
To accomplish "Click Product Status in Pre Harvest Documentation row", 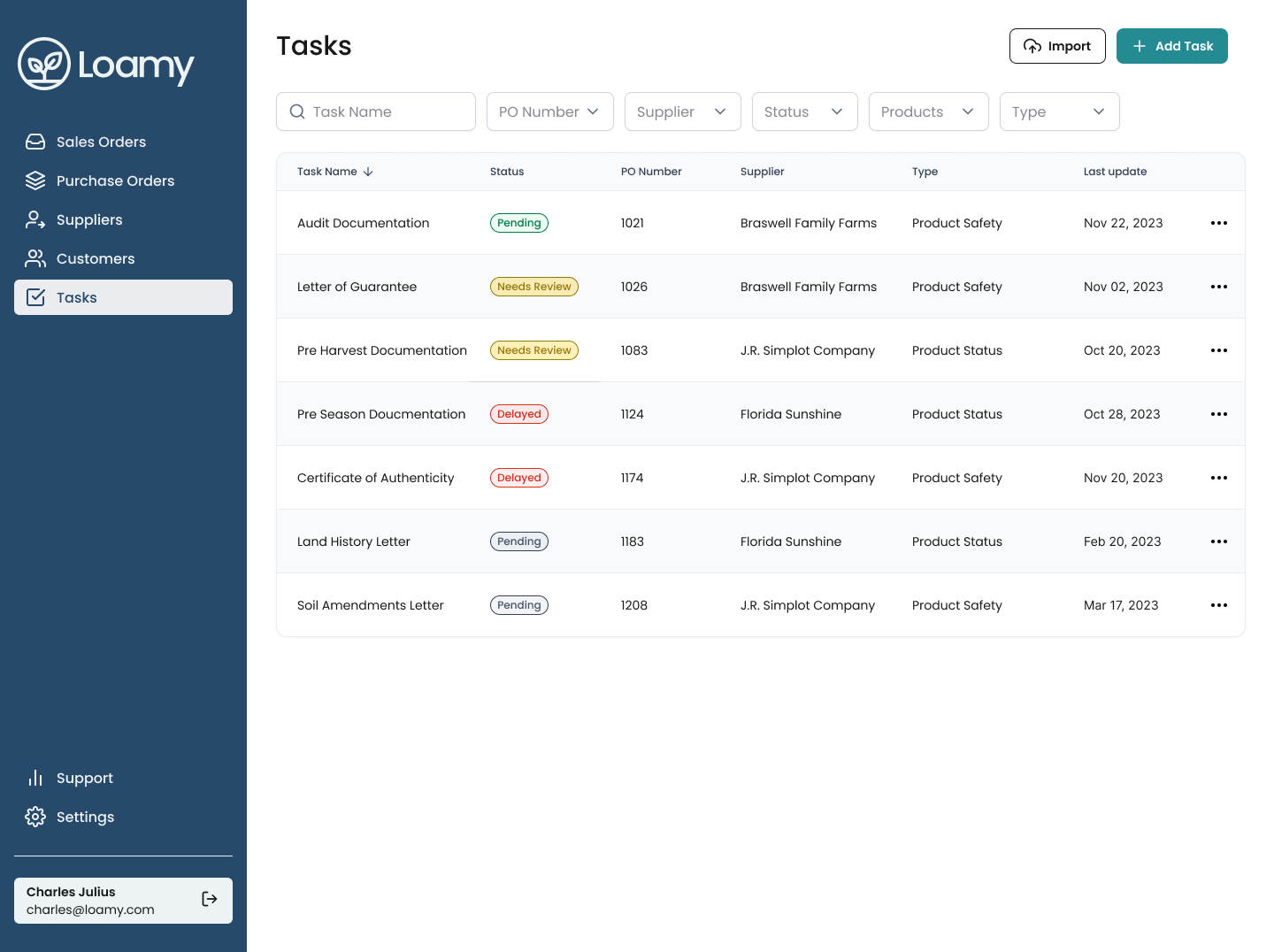I will pos(957,350).
